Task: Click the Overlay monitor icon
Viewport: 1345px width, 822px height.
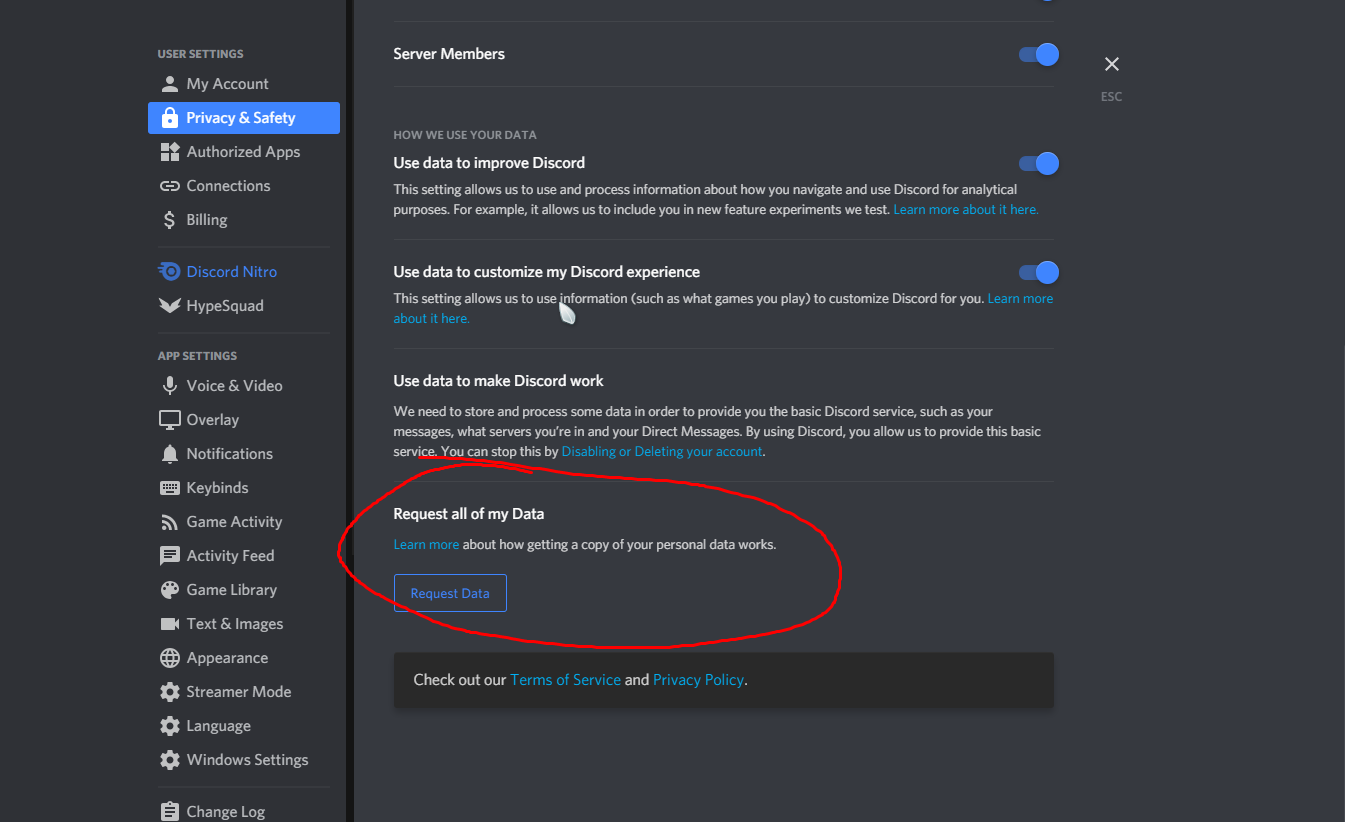Action: [x=170, y=420]
